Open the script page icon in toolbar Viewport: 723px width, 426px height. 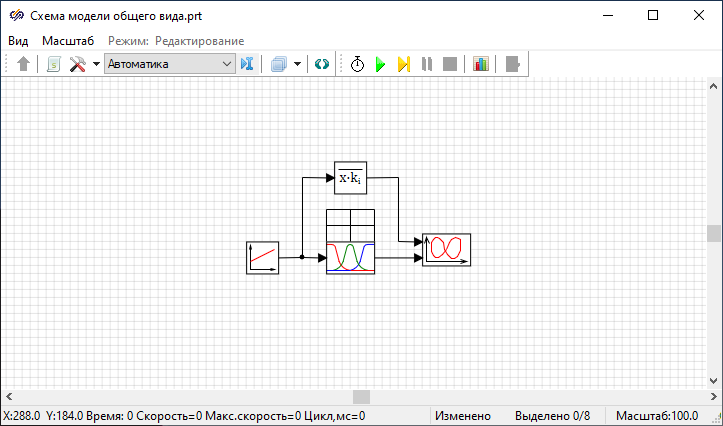53,64
